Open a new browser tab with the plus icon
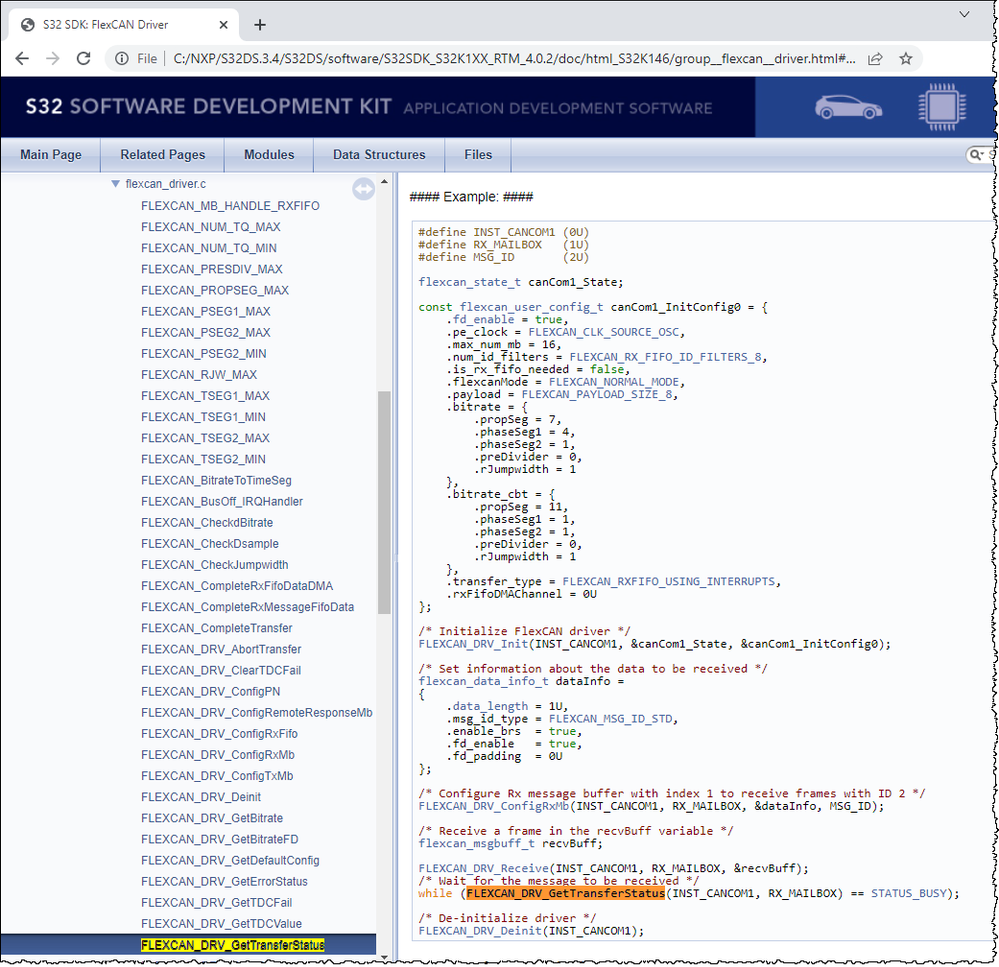 [x=260, y=24]
